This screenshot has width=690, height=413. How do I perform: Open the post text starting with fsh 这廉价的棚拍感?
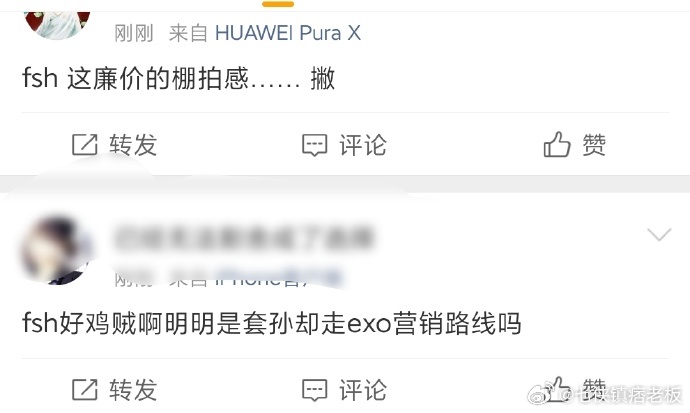tap(179, 79)
